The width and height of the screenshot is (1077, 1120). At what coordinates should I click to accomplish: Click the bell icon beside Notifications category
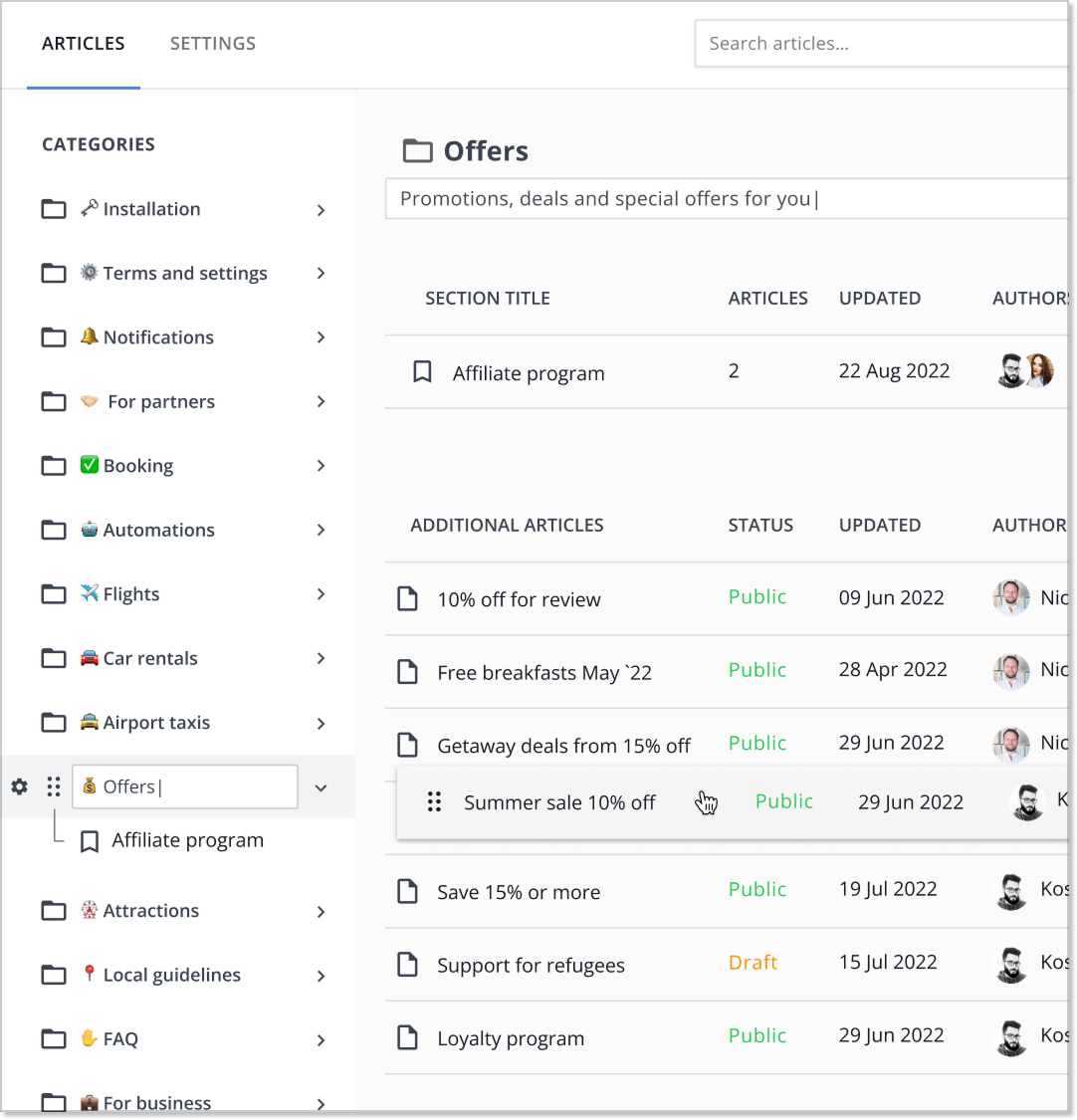tap(88, 336)
